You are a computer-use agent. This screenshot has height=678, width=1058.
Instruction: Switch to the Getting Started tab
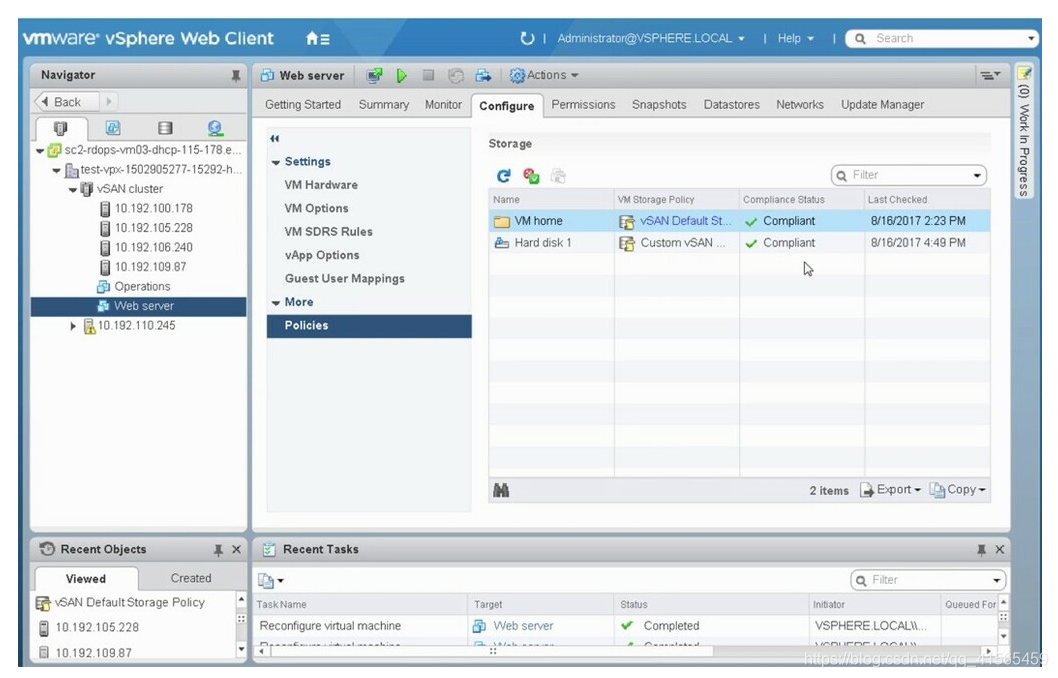302,105
